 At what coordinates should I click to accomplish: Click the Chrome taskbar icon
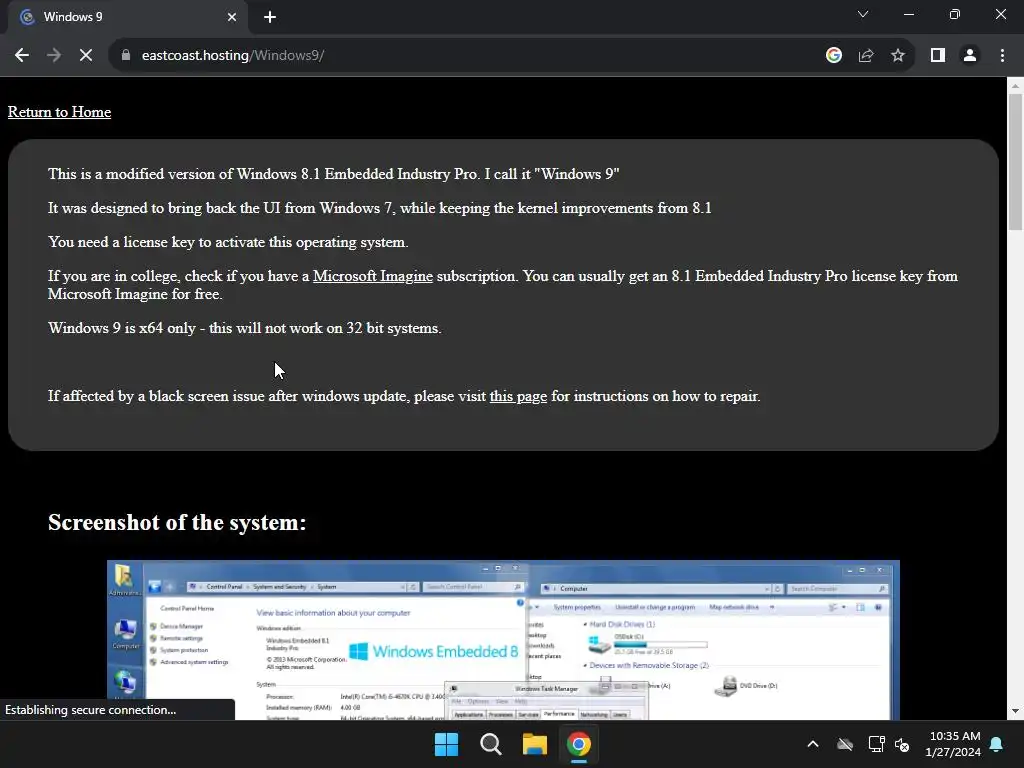pyautogui.click(x=579, y=744)
